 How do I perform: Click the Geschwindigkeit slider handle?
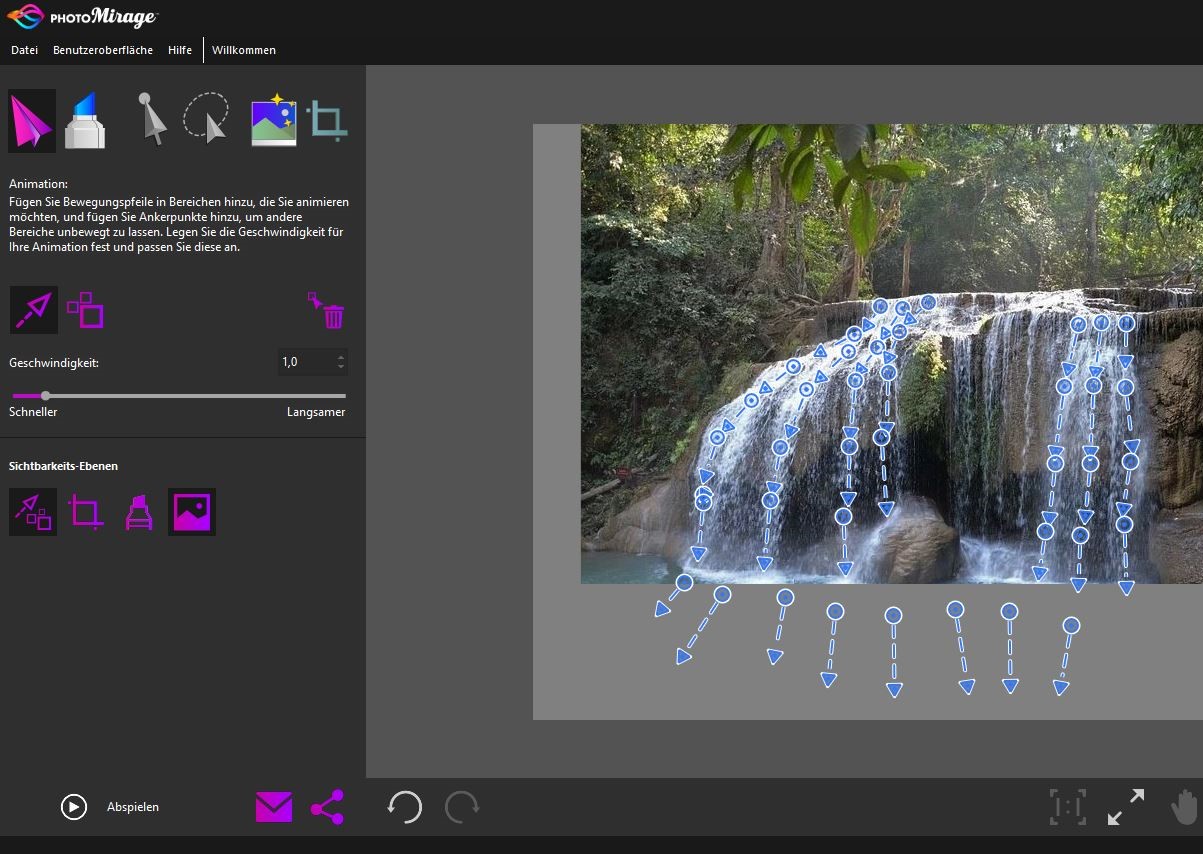[x=45, y=396]
